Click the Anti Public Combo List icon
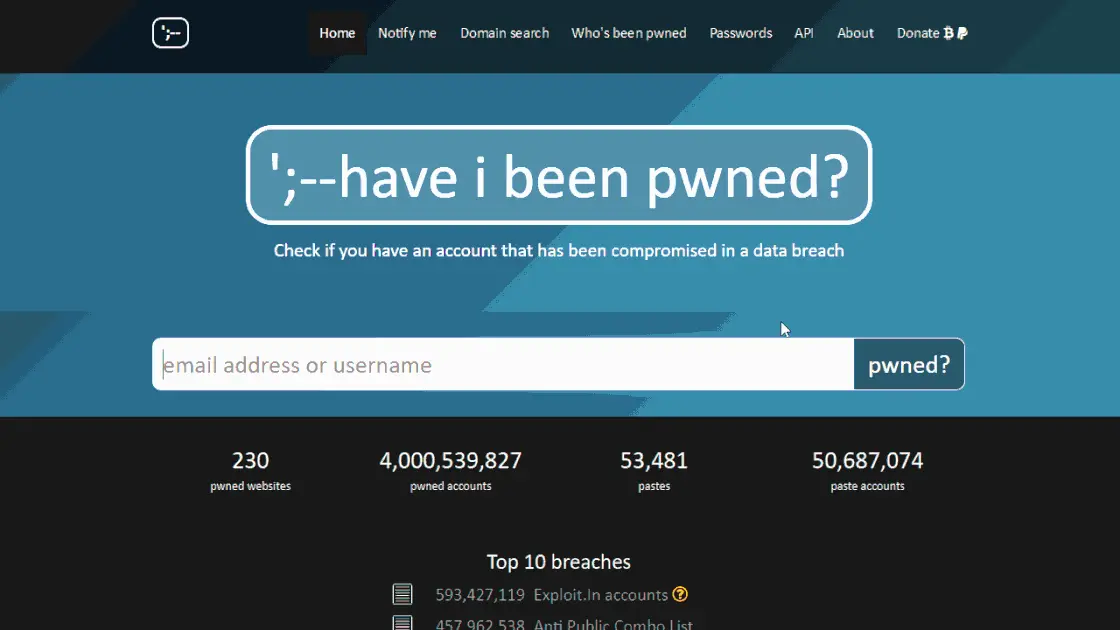The image size is (1120, 630). 402,623
